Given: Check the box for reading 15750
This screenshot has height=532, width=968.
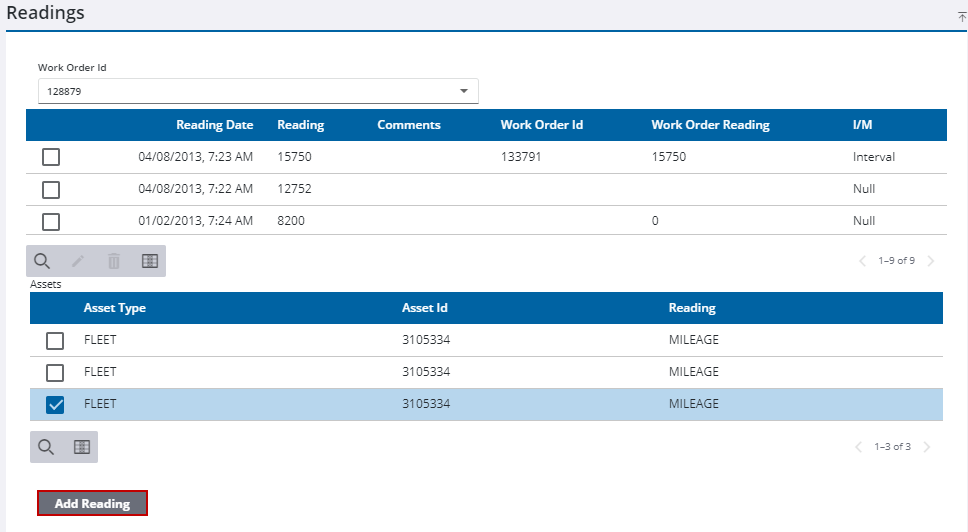Looking at the screenshot, I should [x=51, y=157].
